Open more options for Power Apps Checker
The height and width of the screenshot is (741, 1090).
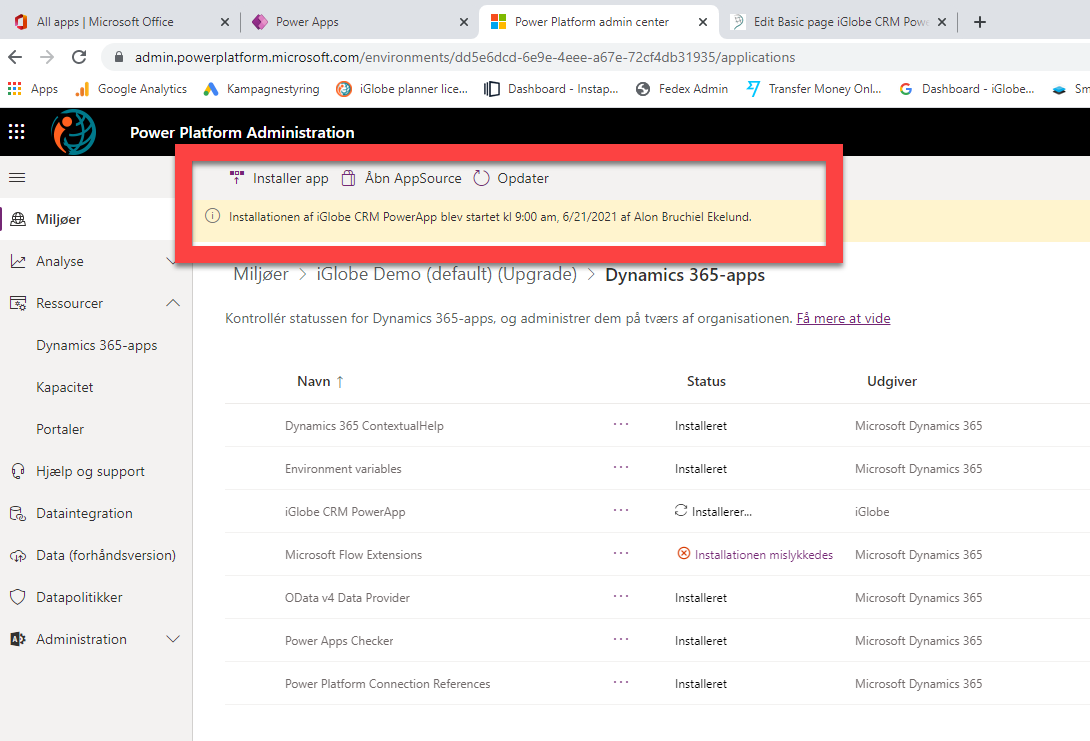(621, 640)
